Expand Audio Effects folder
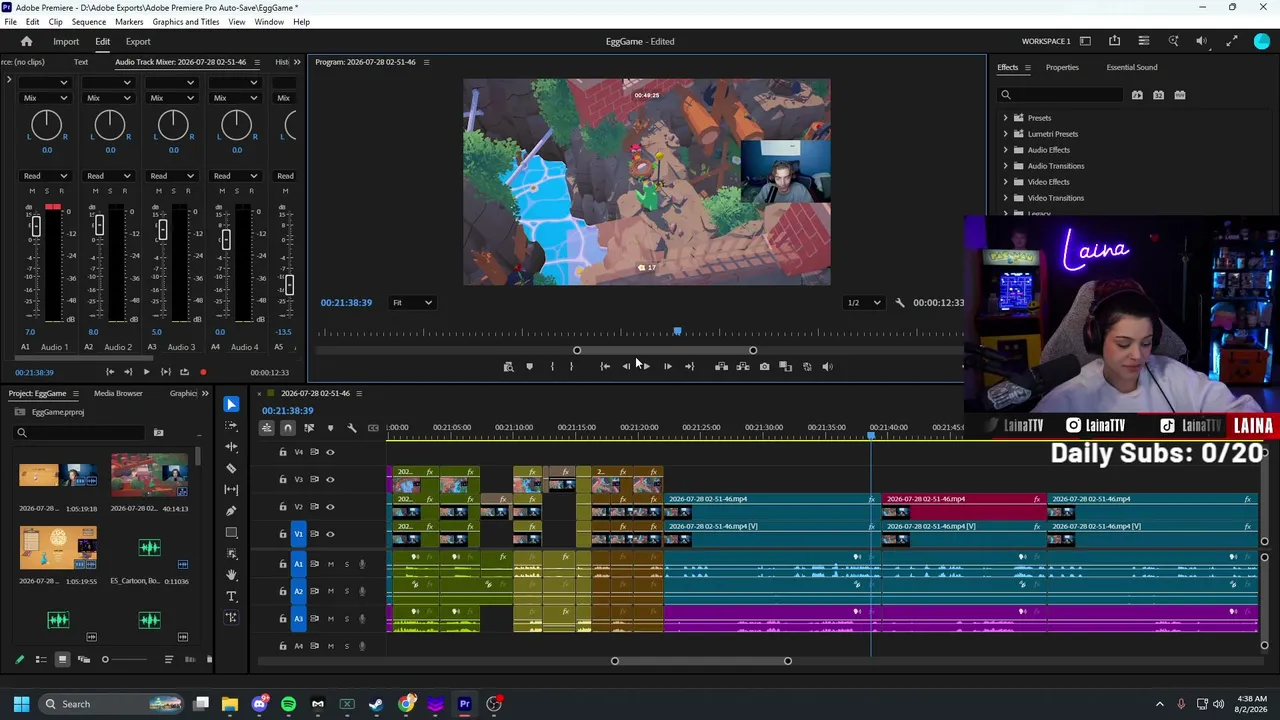 pyautogui.click(x=1006, y=150)
